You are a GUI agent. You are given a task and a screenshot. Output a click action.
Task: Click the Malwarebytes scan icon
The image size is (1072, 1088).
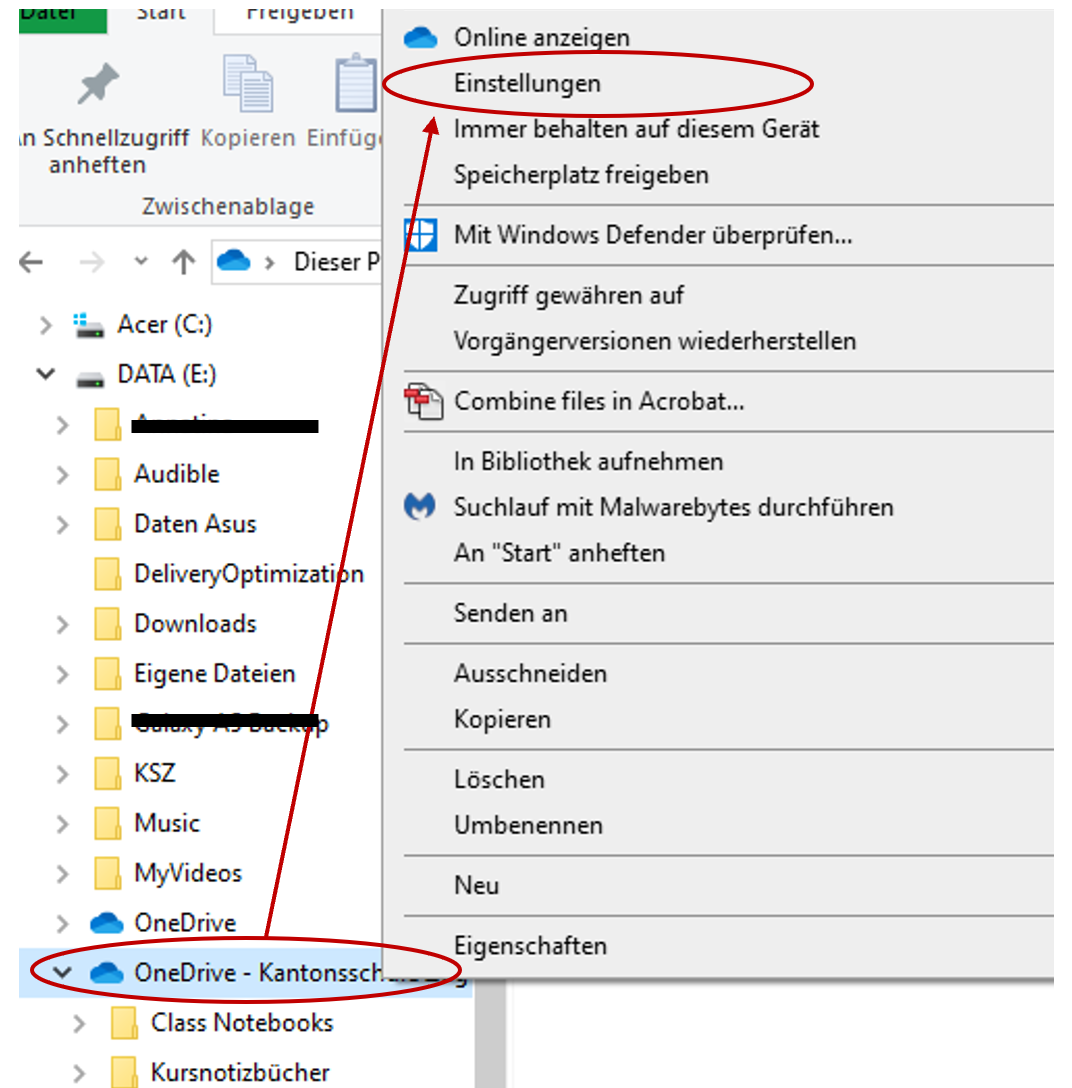click(420, 507)
